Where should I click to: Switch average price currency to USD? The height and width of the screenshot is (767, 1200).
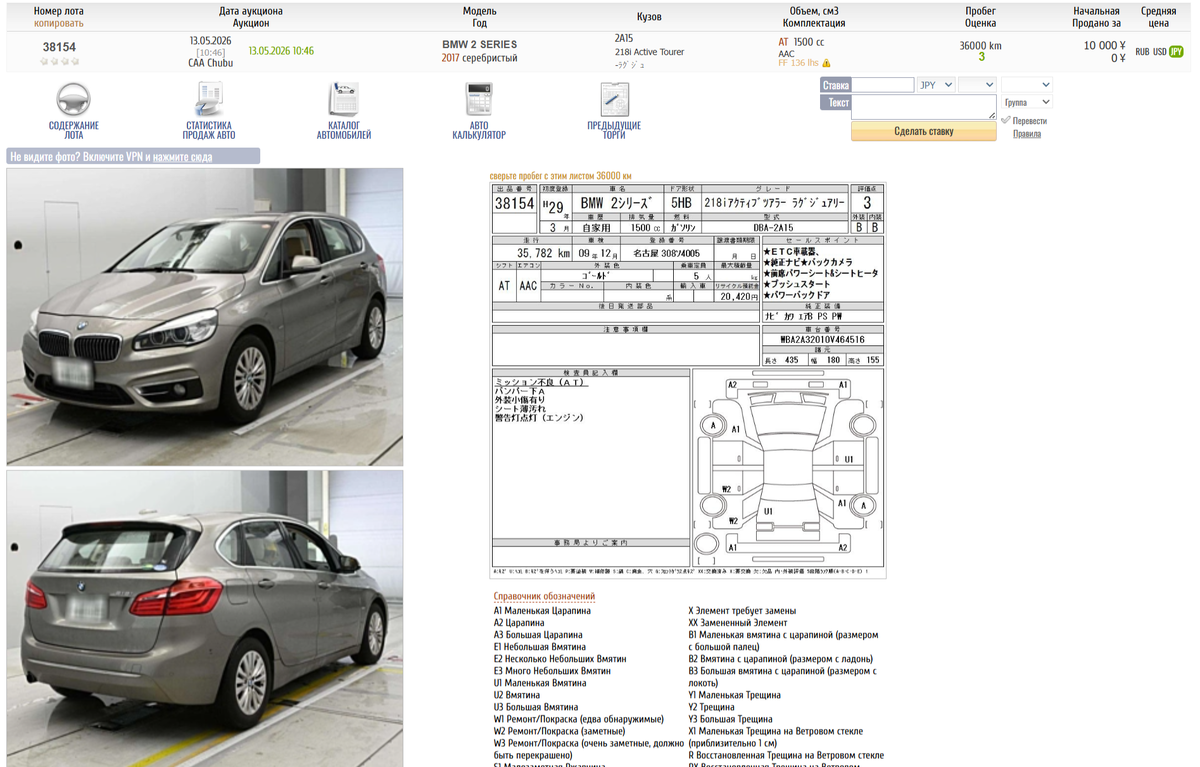(x=1159, y=52)
